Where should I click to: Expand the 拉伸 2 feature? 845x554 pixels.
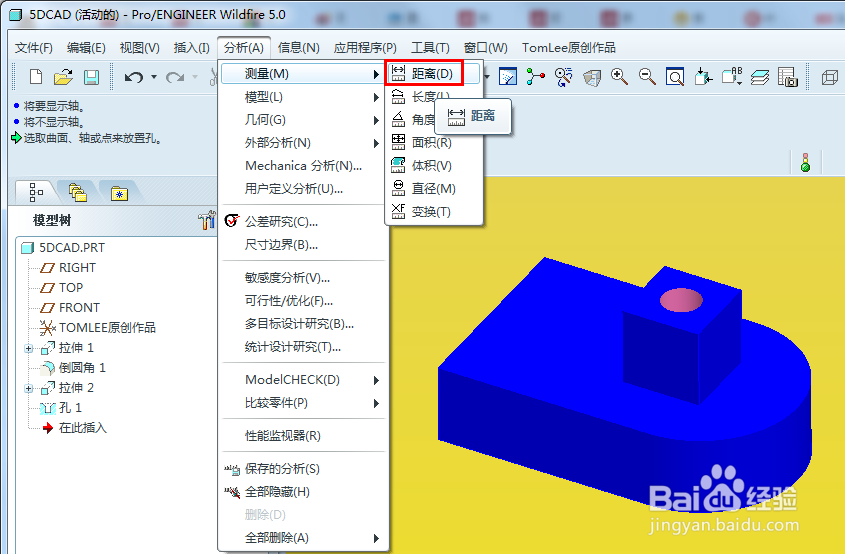click(x=28, y=389)
